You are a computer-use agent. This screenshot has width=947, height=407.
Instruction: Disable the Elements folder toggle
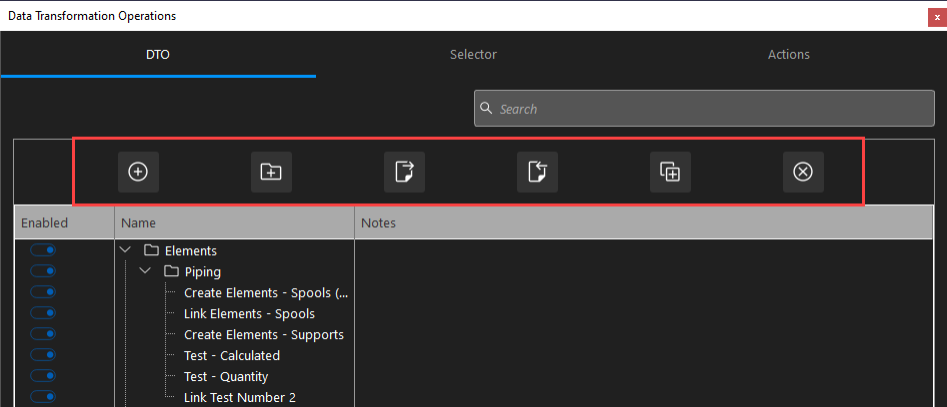click(43, 250)
